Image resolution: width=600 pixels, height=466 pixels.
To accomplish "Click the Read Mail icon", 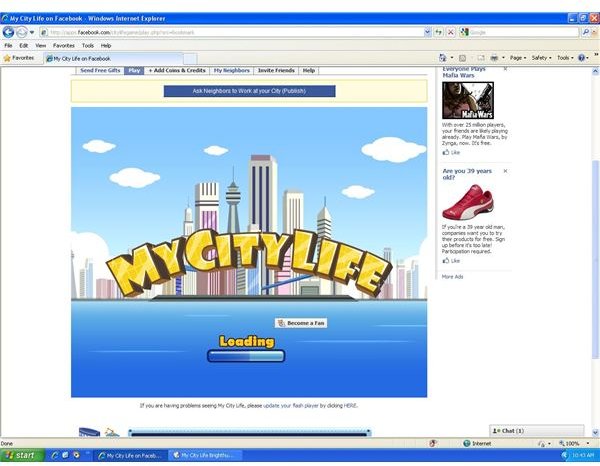I will (x=481, y=58).
